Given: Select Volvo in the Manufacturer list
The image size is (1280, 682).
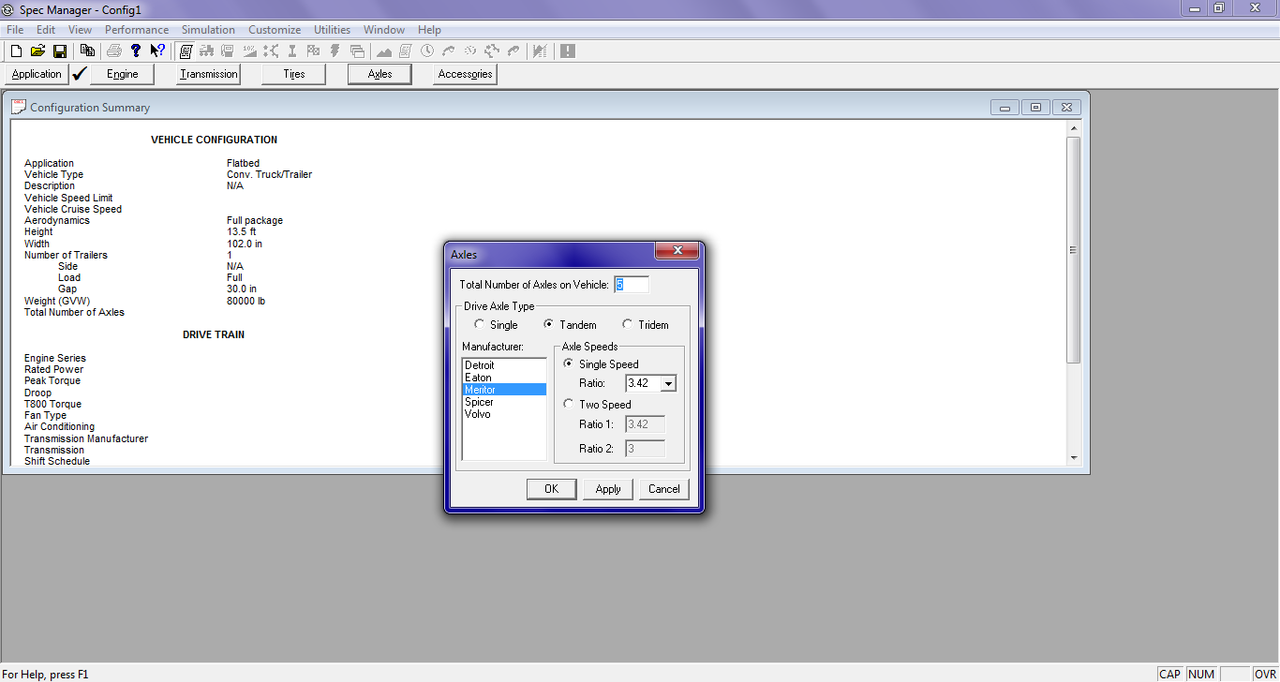Looking at the screenshot, I should pyautogui.click(x=504, y=414).
